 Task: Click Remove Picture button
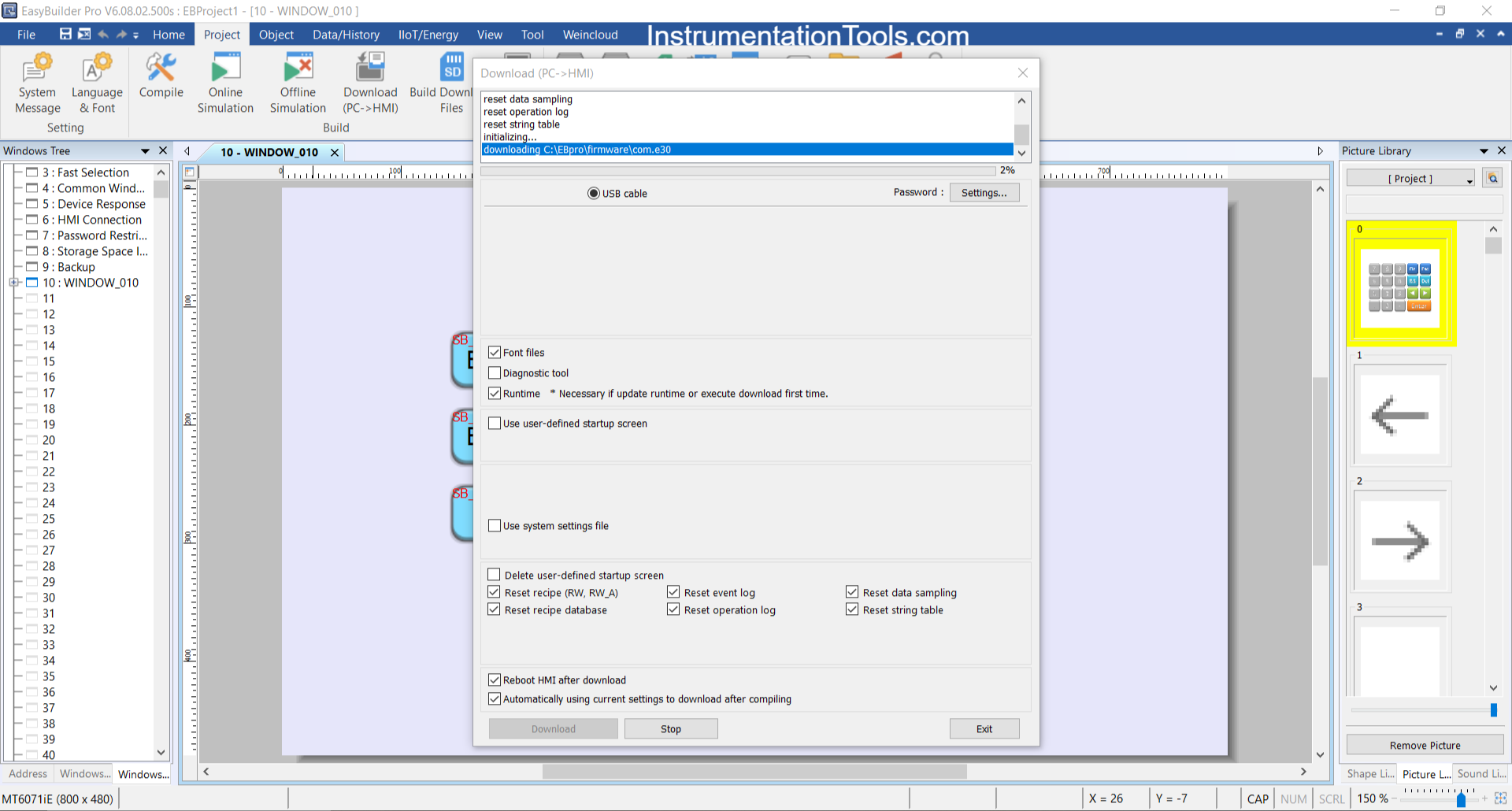click(x=1425, y=745)
